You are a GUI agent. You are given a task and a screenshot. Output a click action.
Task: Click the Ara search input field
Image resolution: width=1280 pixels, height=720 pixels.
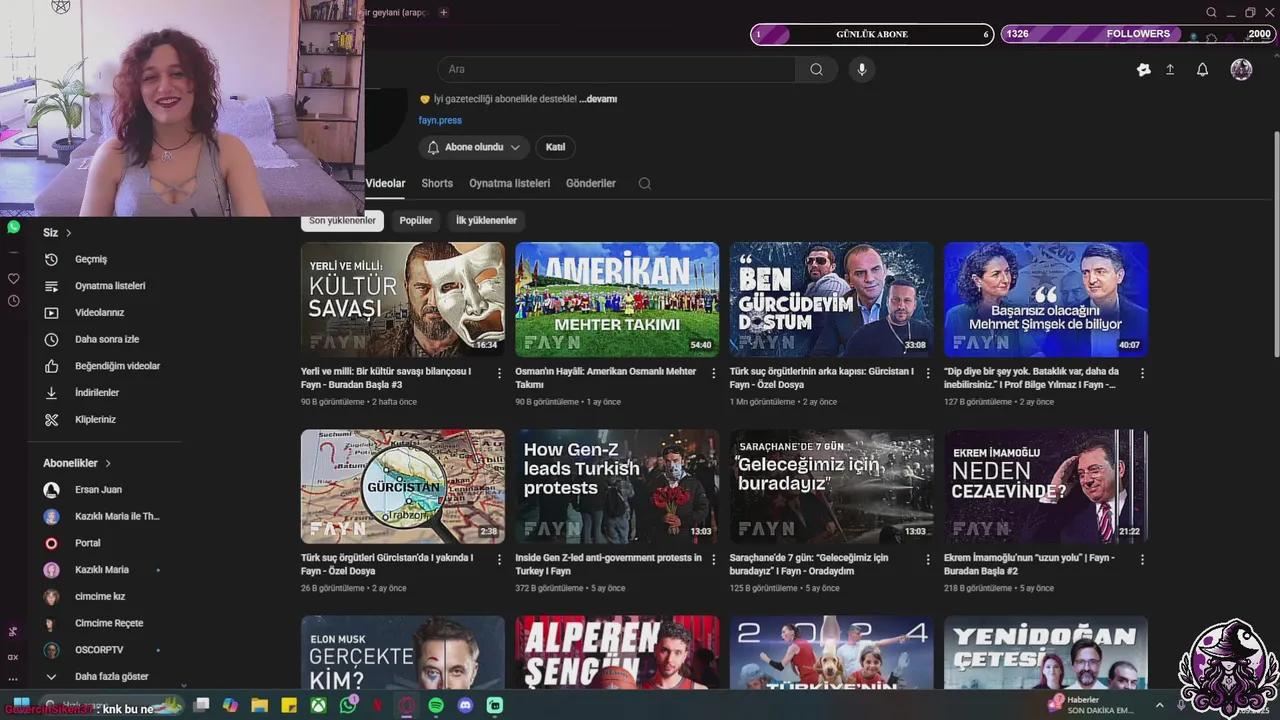point(617,69)
